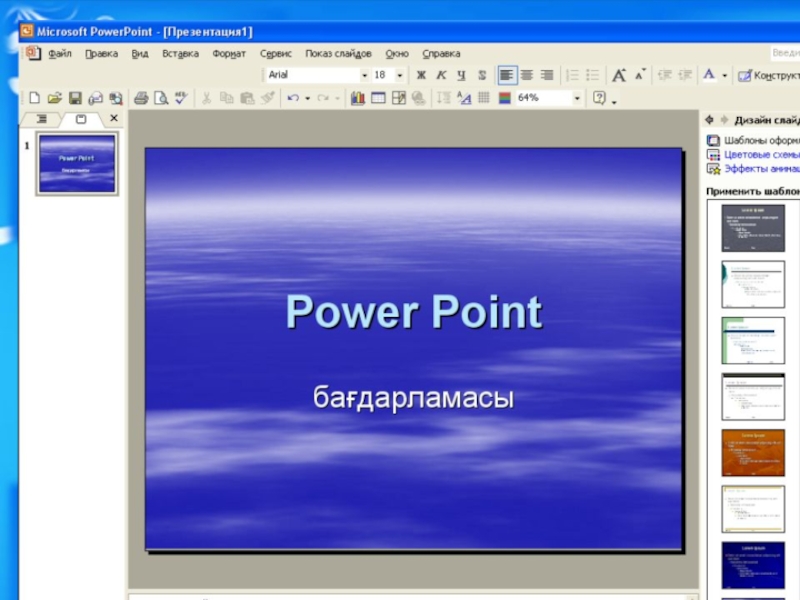The width and height of the screenshot is (800, 600).
Task: Click the Цветовые схемы link
Action: pyautogui.click(x=761, y=155)
